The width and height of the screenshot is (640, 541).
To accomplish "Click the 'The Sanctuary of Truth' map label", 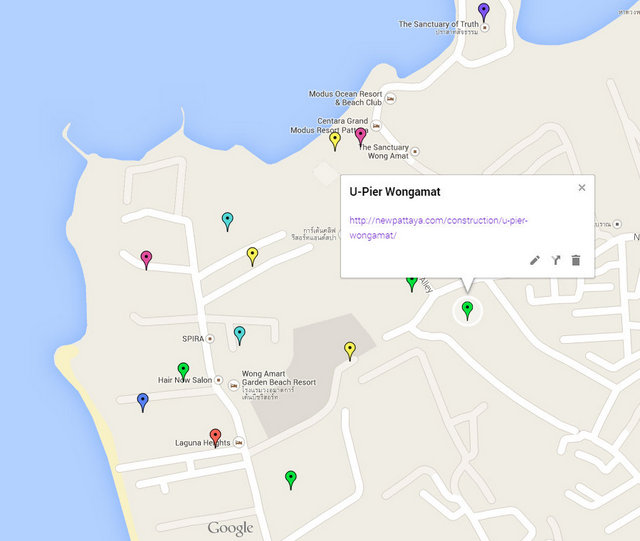I will tap(438, 24).
